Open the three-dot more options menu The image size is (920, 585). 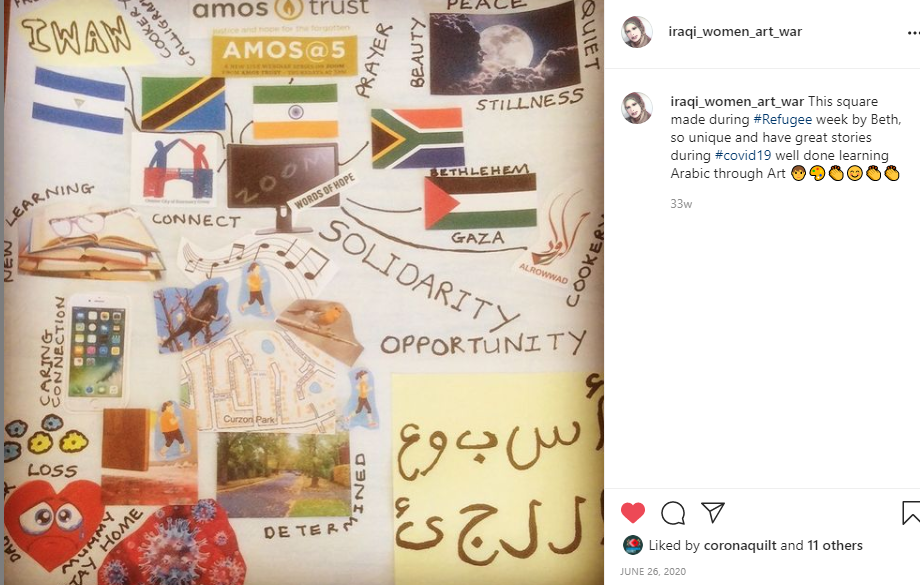pyautogui.click(x=913, y=33)
